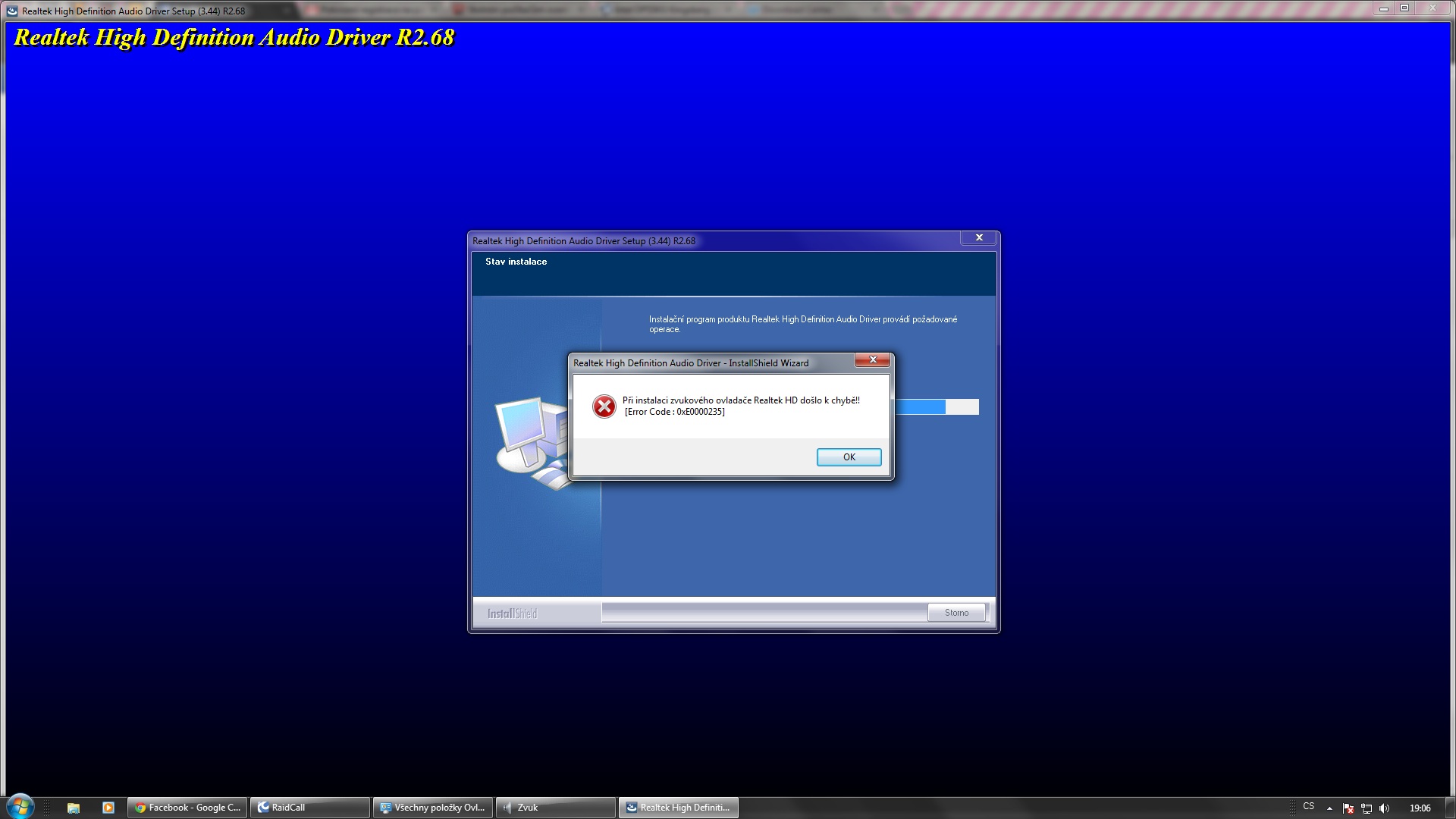Screen dimensions: 1456x819
Task: Open Action Center flag tray icon
Action: coord(1348,808)
